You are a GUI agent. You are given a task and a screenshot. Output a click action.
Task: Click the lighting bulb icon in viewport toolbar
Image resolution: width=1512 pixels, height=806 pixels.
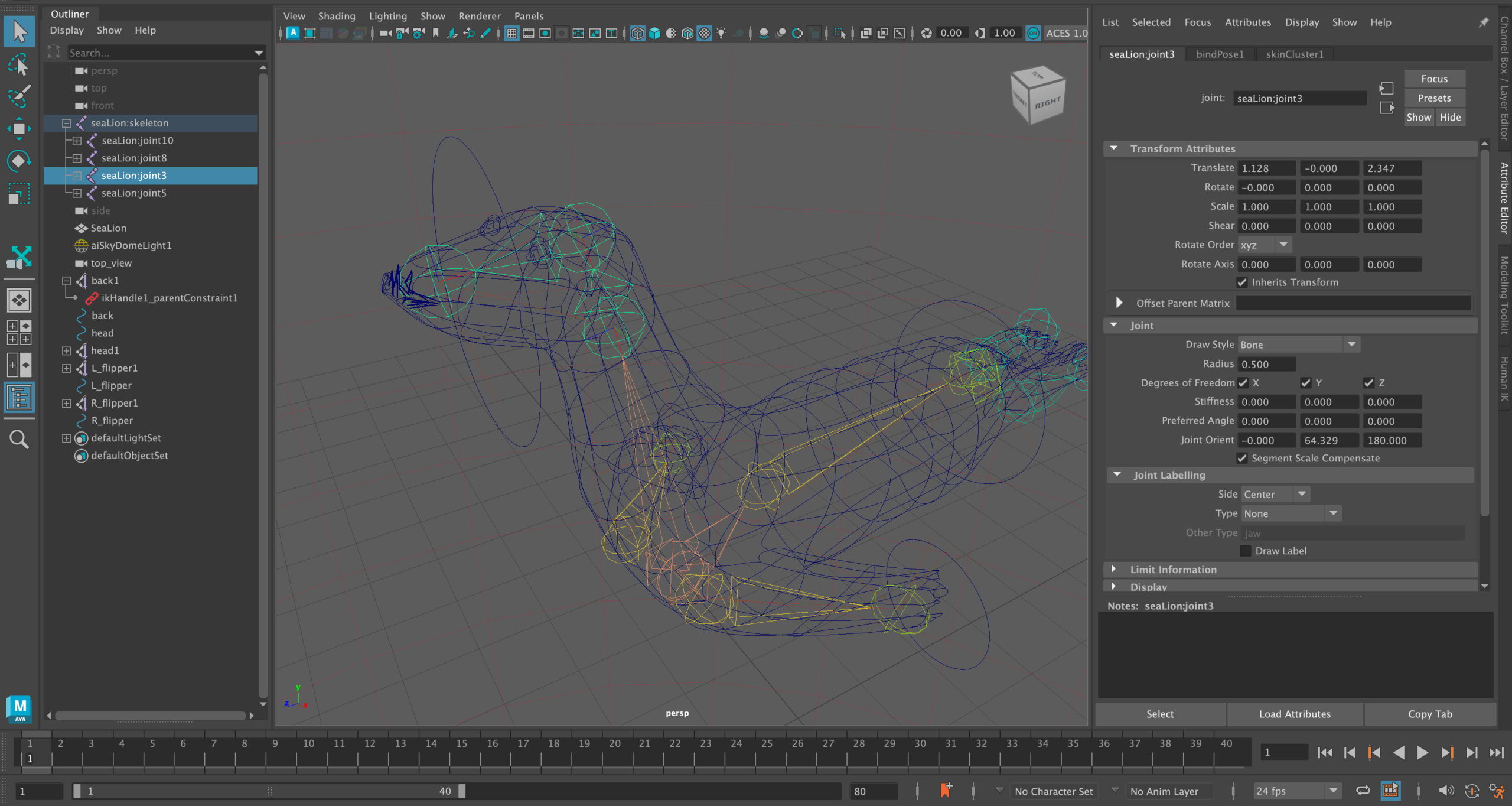tap(721, 34)
